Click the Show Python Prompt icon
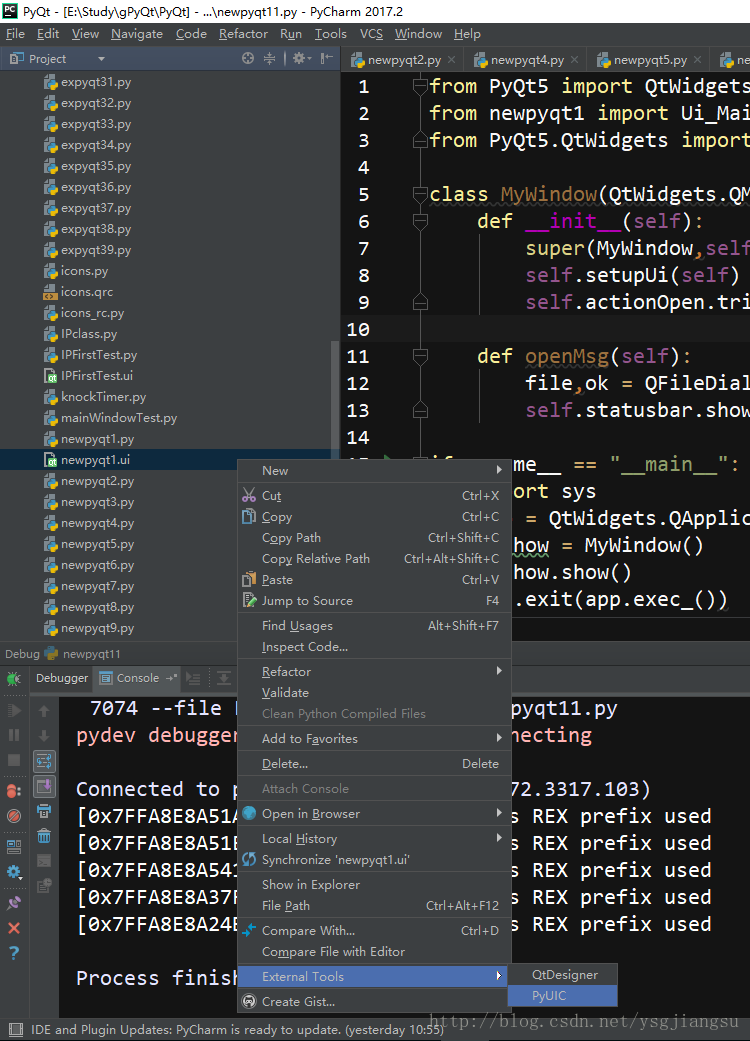The height and width of the screenshot is (1041, 750). tap(44, 861)
